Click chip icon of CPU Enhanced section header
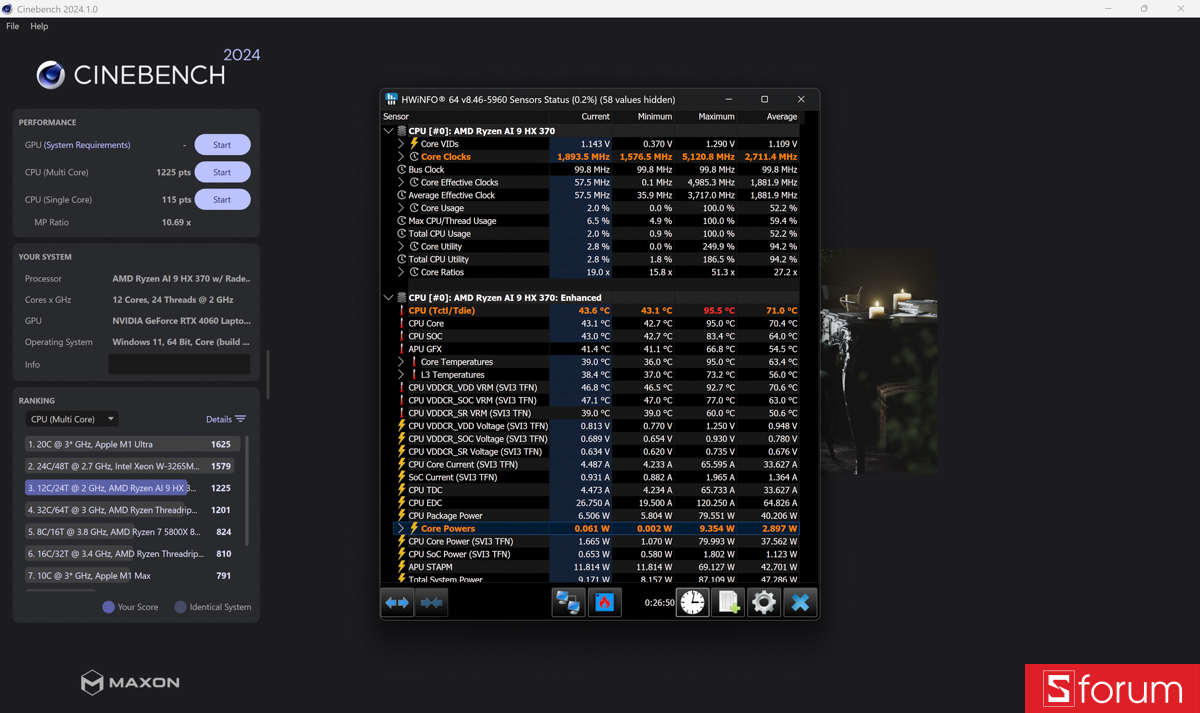 click(x=402, y=298)
